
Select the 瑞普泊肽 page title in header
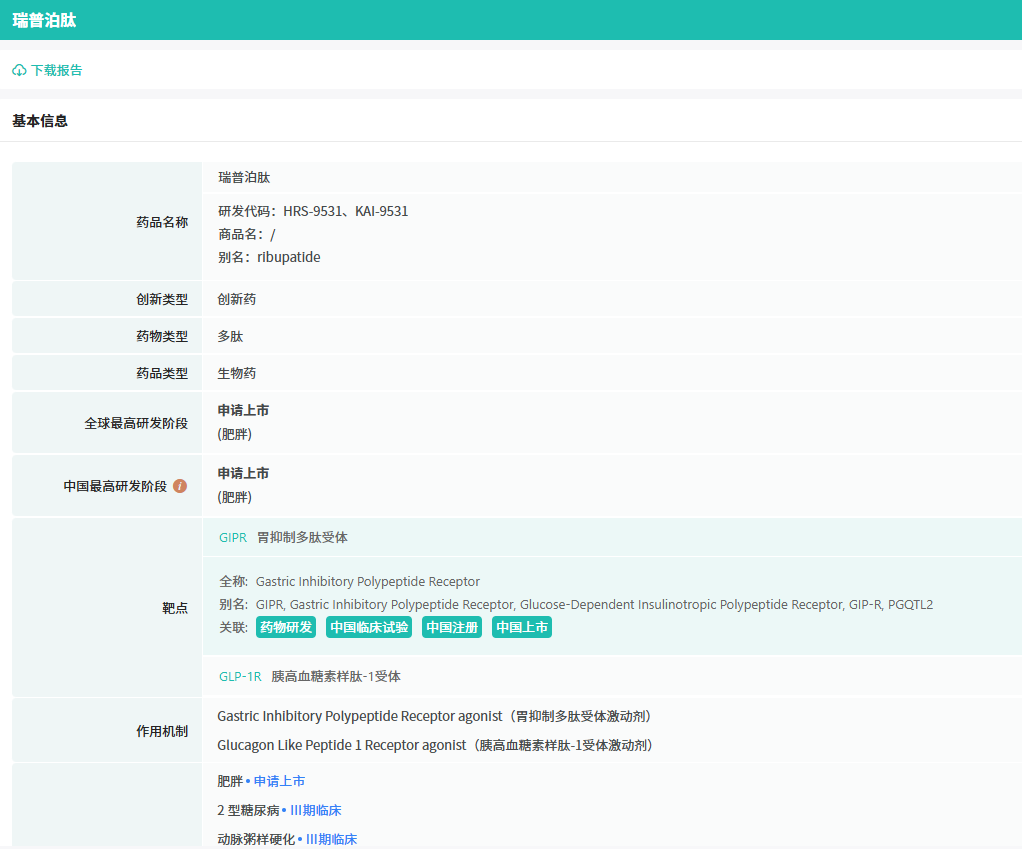44,20
